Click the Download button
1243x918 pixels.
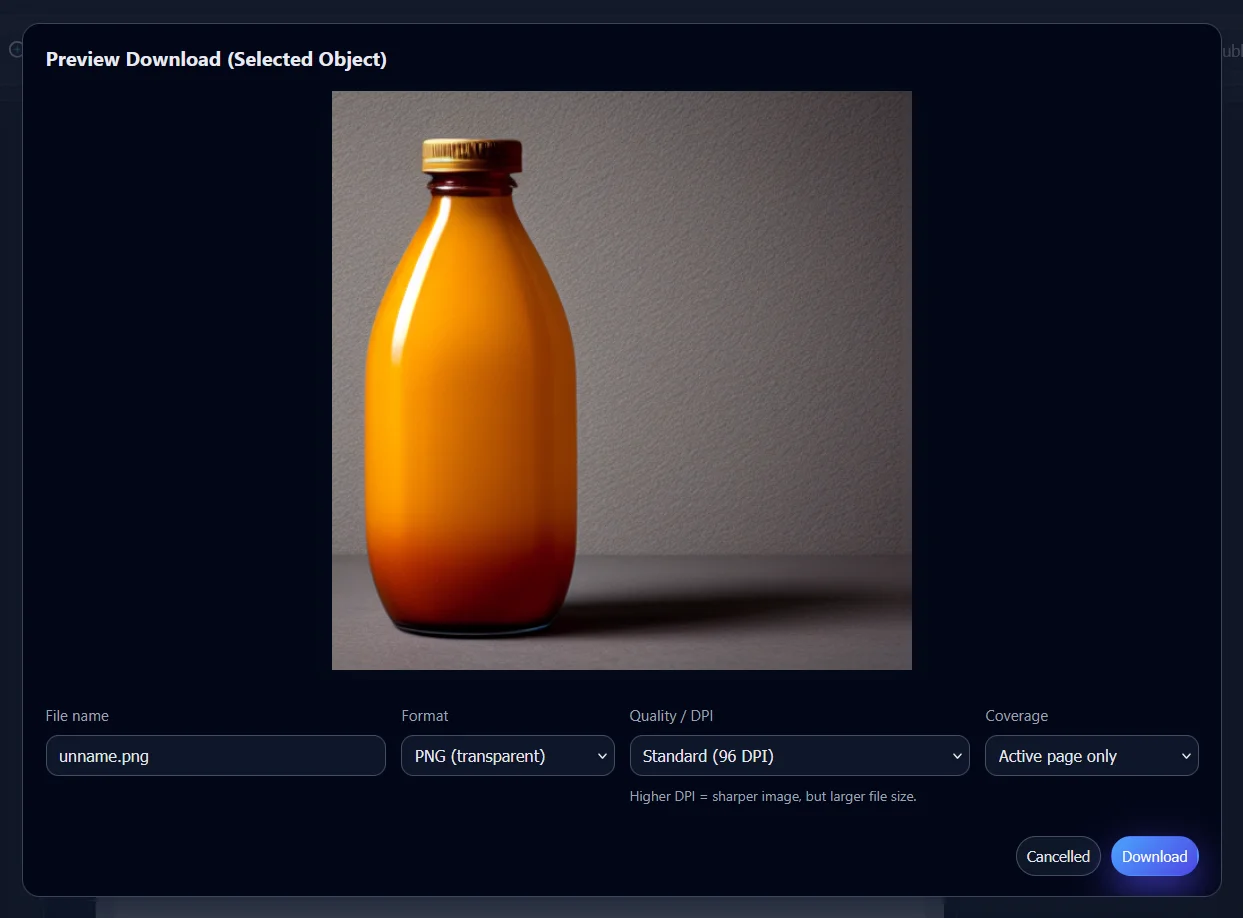(x=1154, y=856)
